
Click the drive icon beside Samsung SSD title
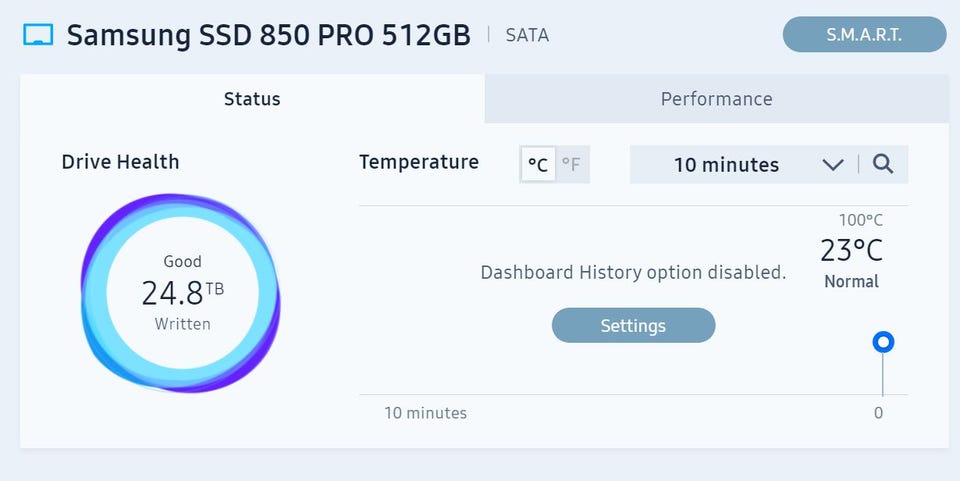38,36
